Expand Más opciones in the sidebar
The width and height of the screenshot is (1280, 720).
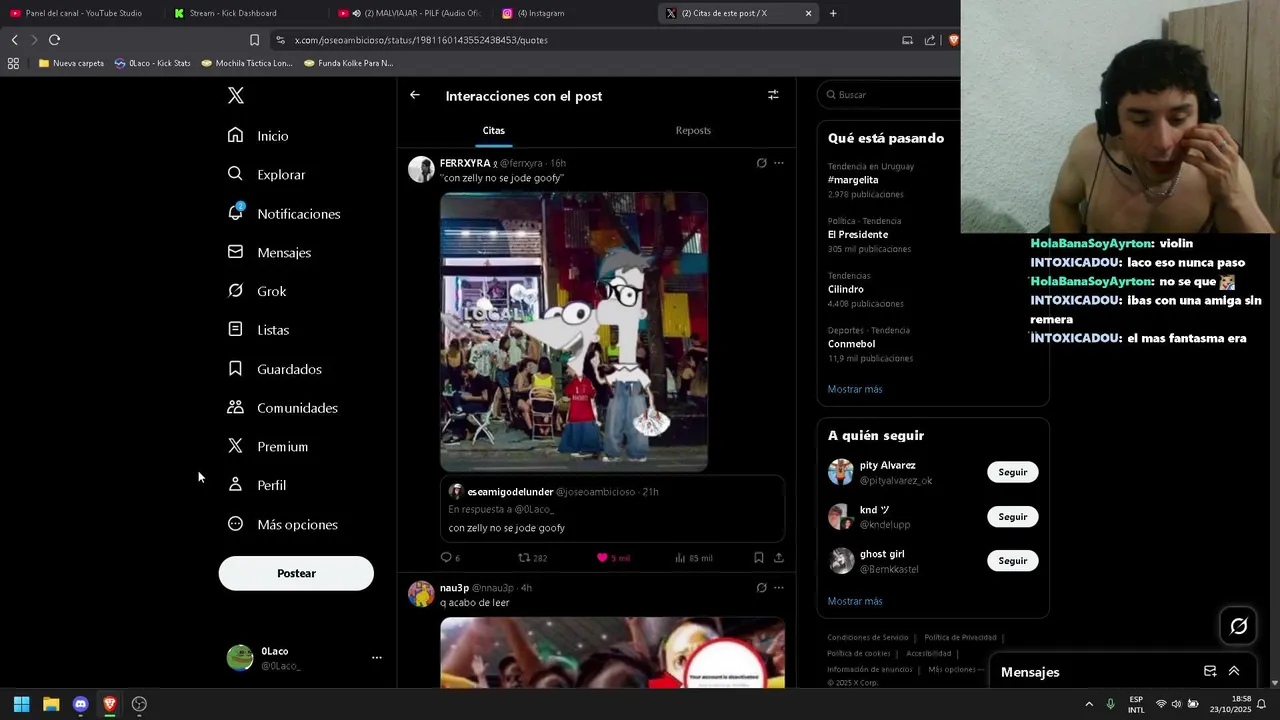coord(282,524)
